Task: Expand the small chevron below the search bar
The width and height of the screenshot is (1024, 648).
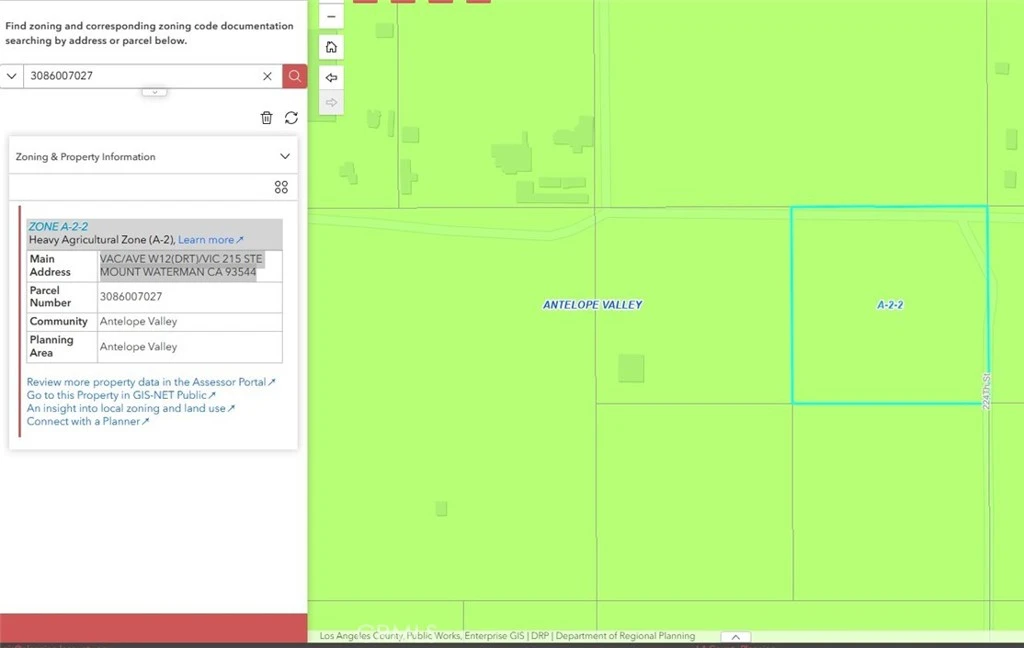Action: point(154,91)
